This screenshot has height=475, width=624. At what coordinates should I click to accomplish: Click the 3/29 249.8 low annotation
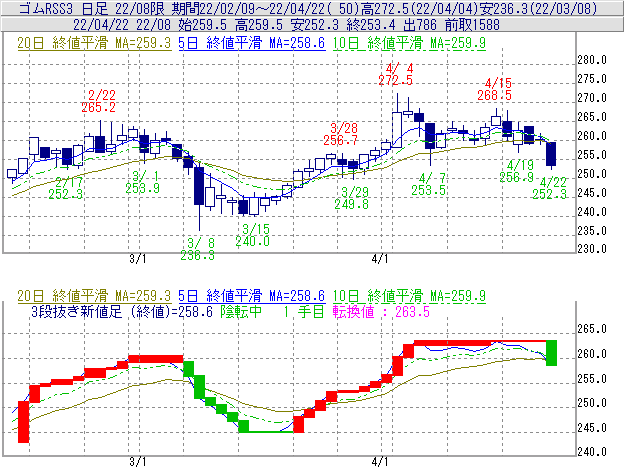tap(351, 198)
